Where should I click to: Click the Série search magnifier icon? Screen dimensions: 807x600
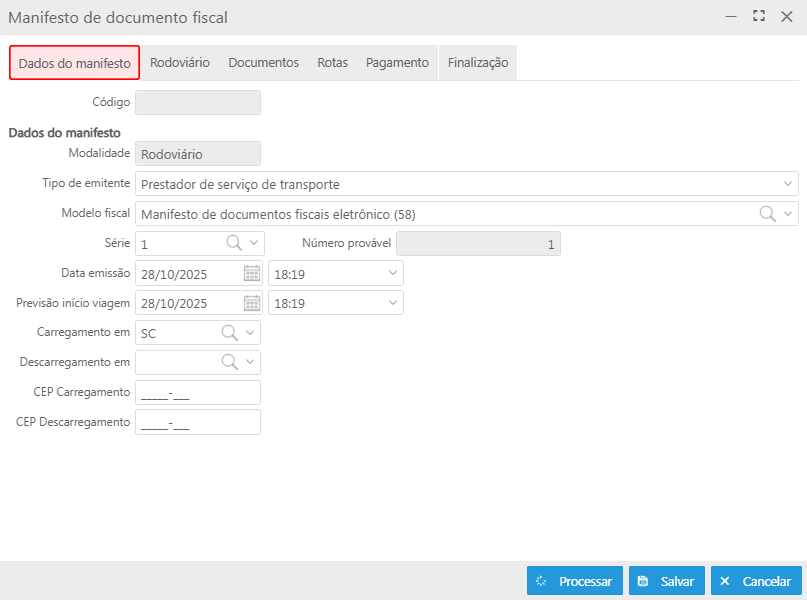[x=232, y=243]
